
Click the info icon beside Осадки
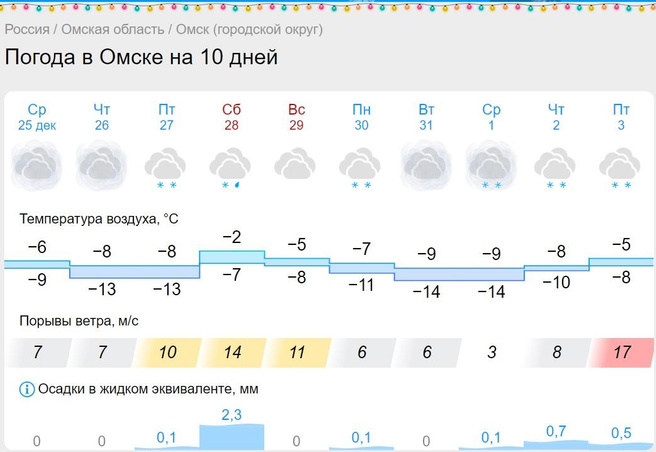click(27, 388)
